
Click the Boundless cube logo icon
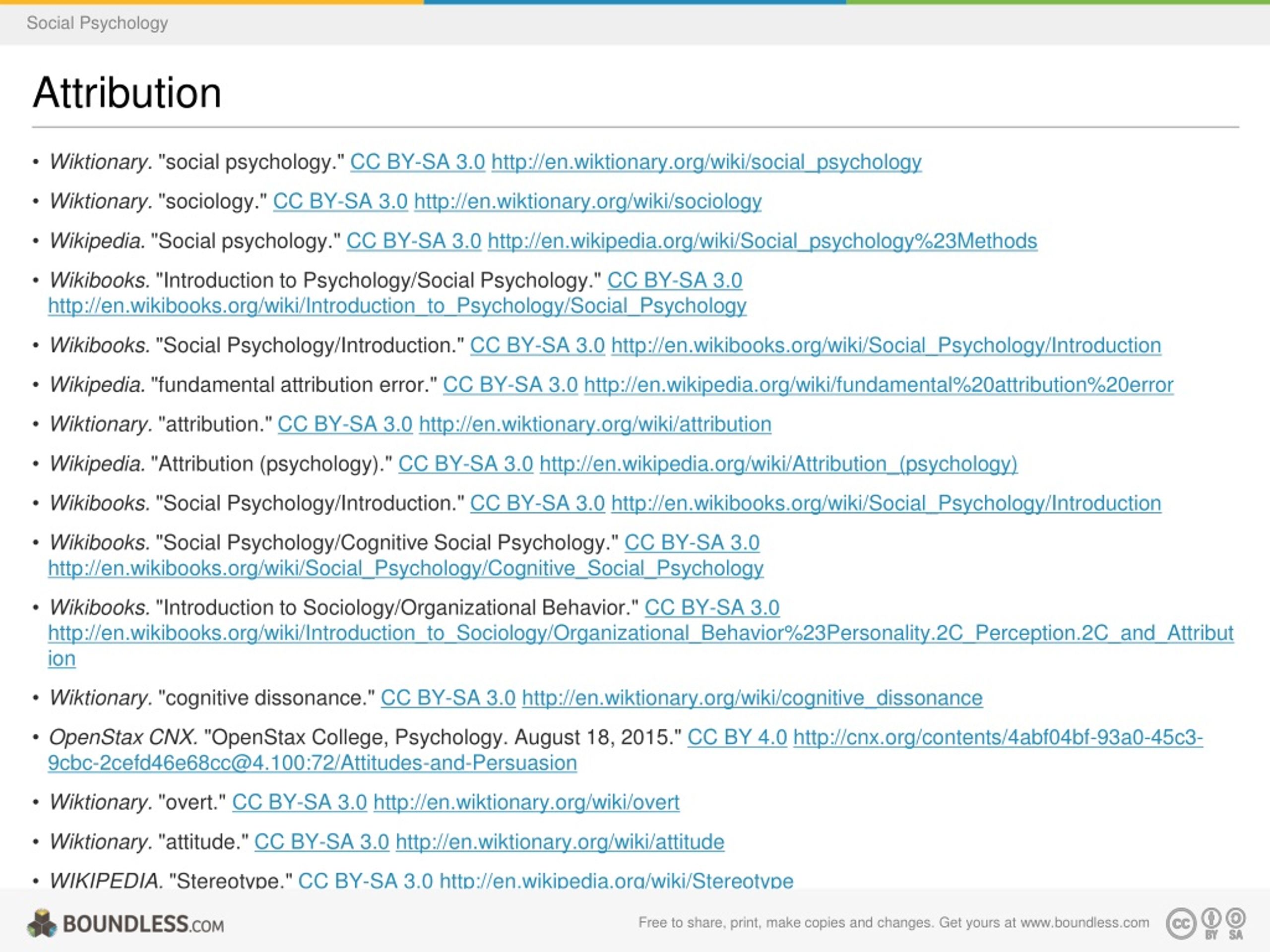[42, 923]
